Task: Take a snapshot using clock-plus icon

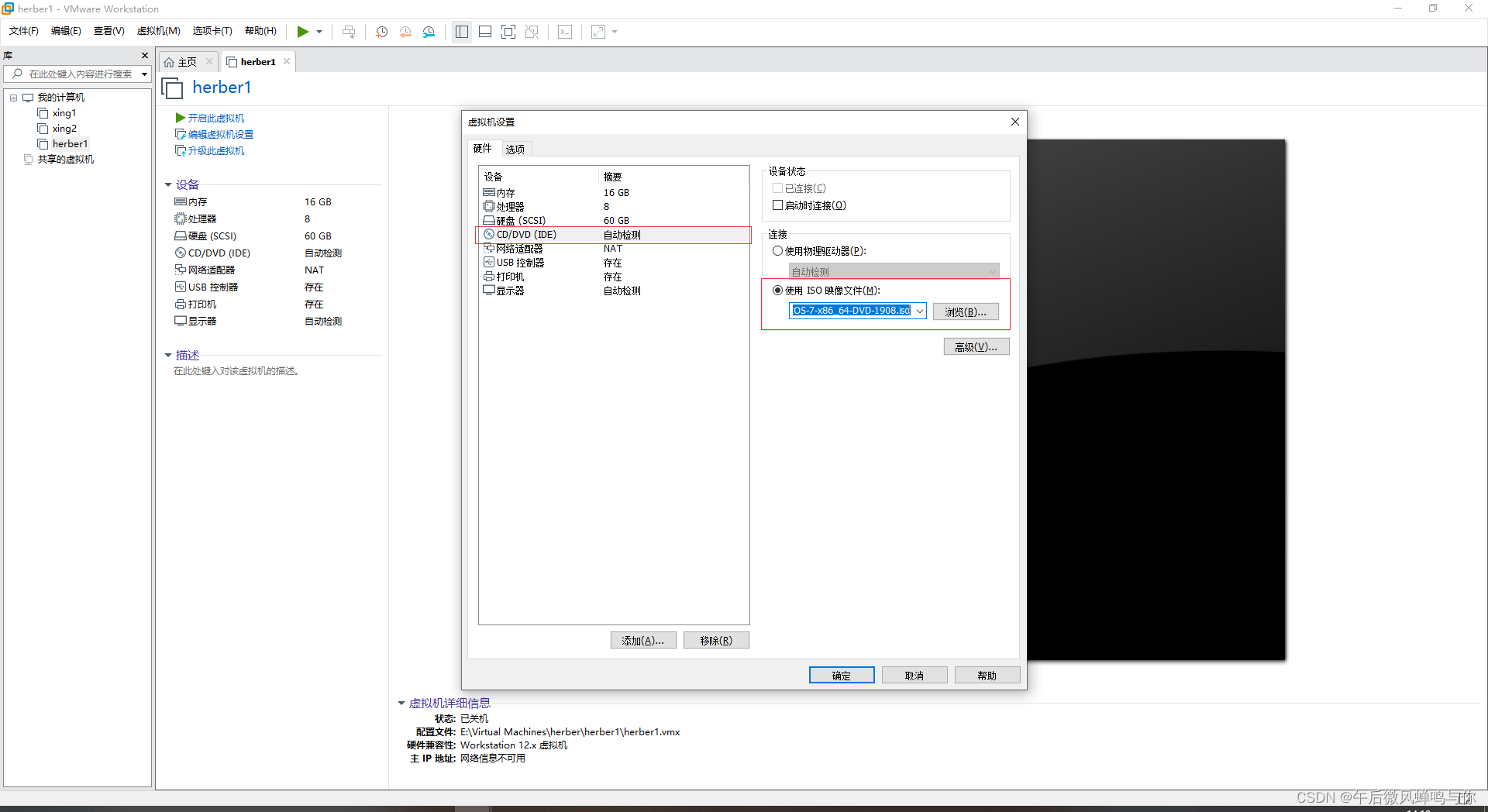Action: click(x=382, y=32)
